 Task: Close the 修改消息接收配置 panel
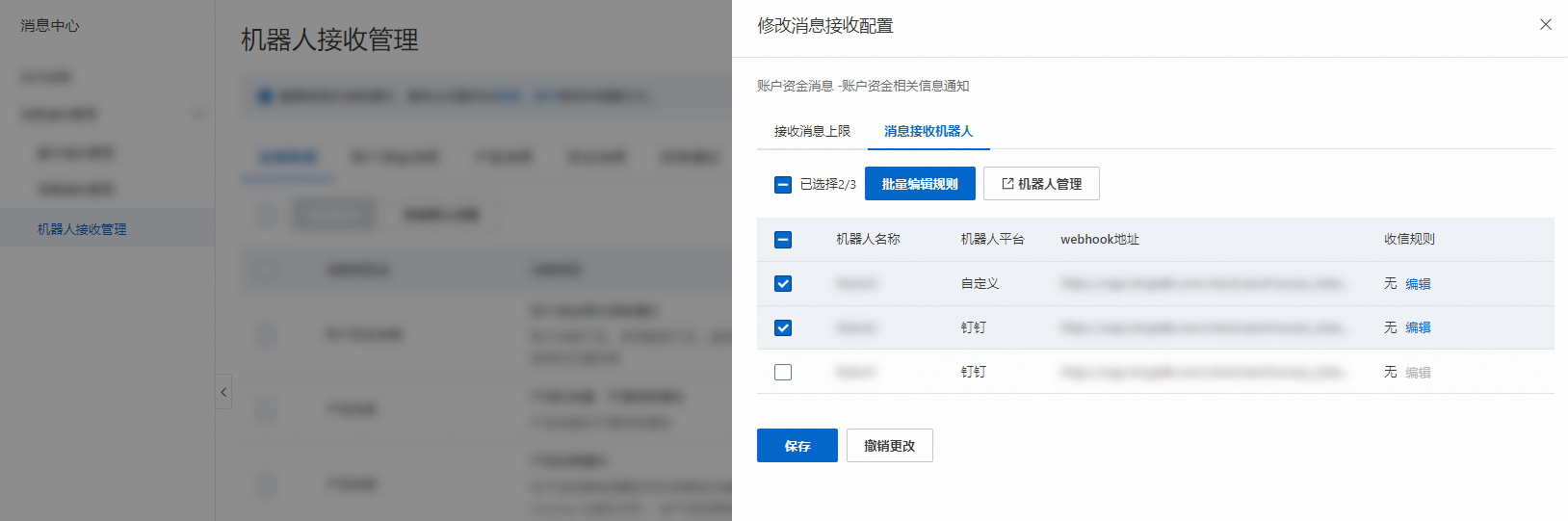coord(1546,25)
